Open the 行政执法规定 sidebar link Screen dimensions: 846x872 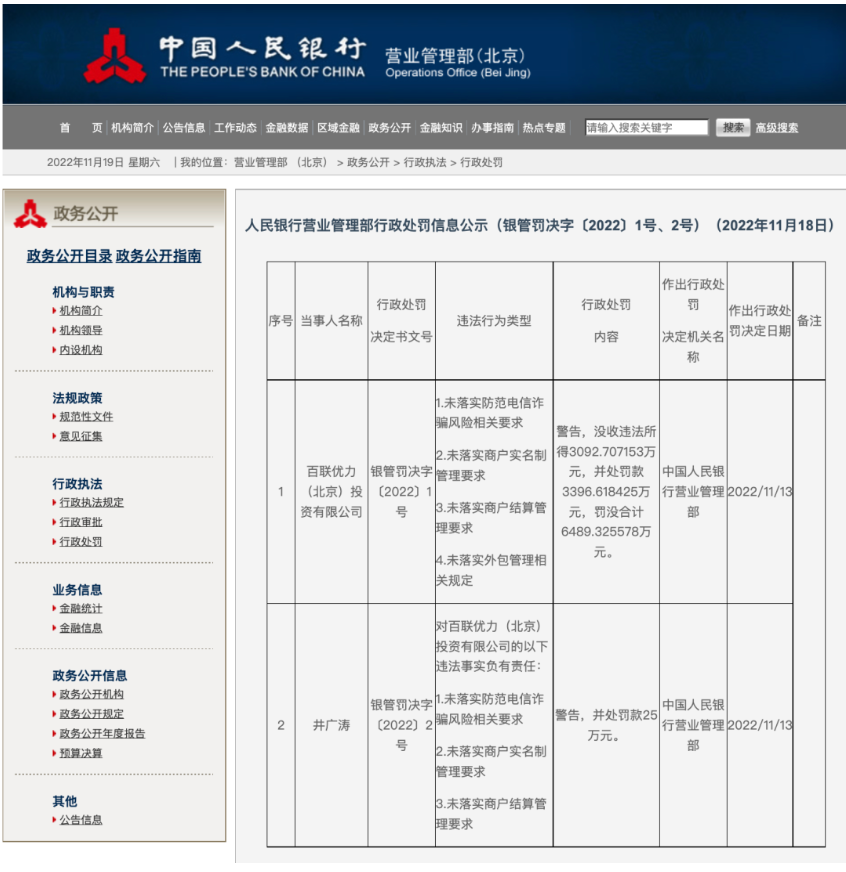(x=92, y=502)
